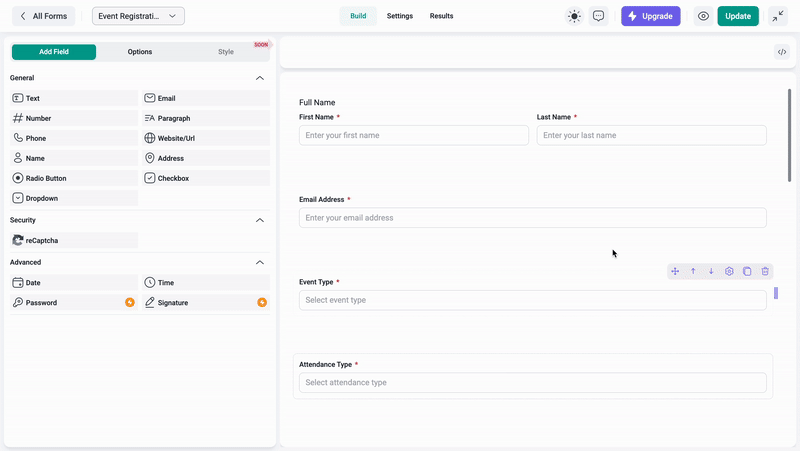
Task: Move the Event Type field up
Action: 693,271
